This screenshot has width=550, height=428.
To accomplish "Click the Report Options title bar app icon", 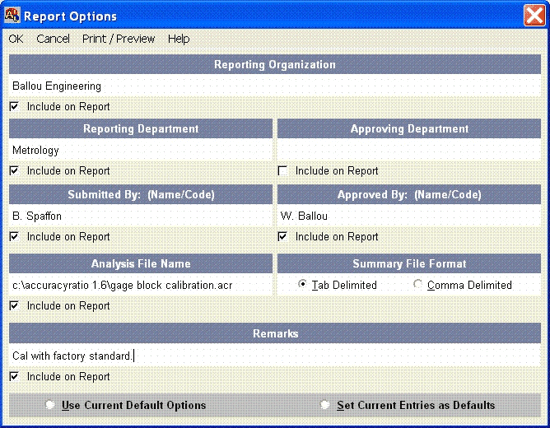I will (x=12, y=15).
